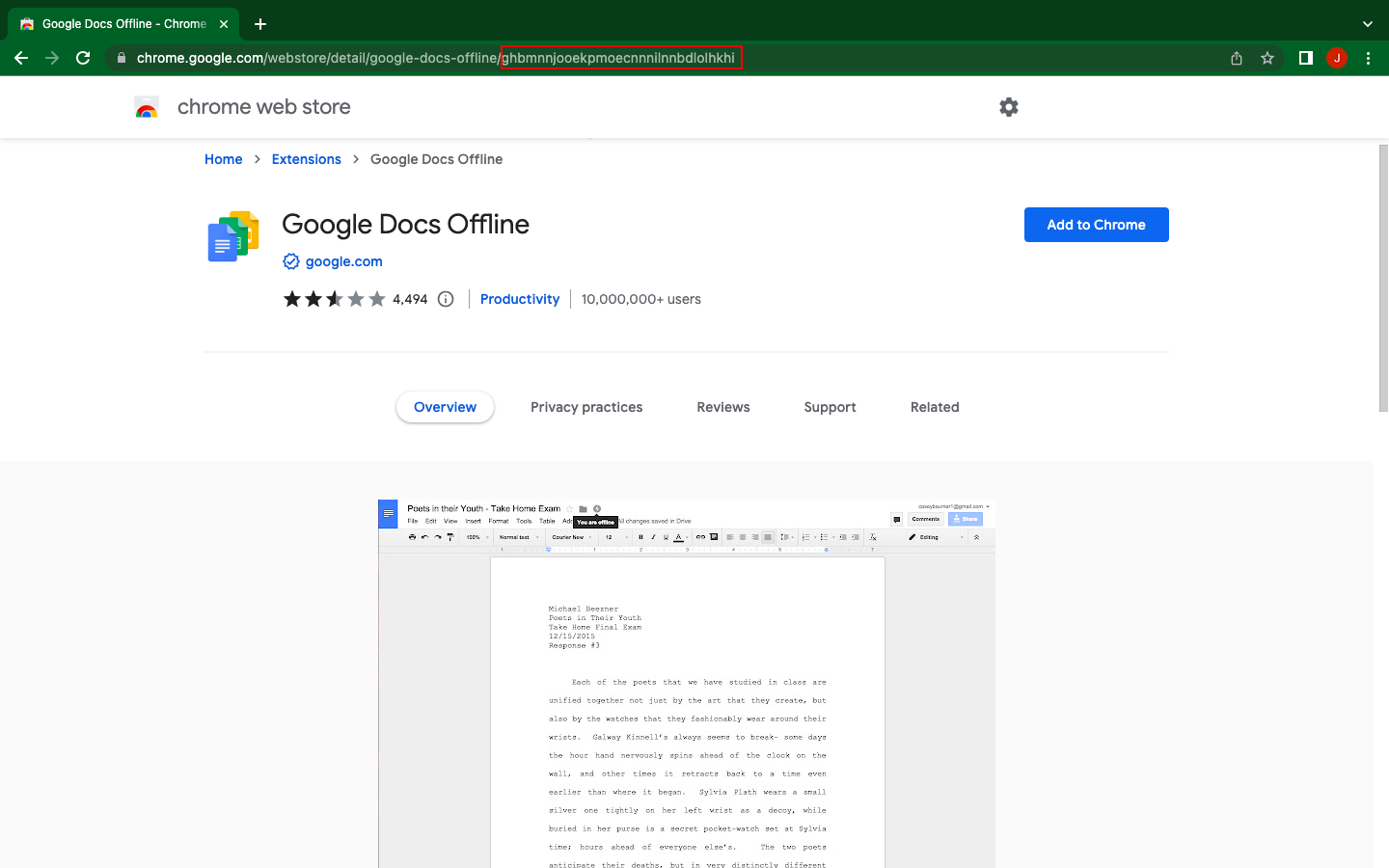Click the Google Docs screenshot preview image
The image size is (1389, 868).
click(687, 683)
